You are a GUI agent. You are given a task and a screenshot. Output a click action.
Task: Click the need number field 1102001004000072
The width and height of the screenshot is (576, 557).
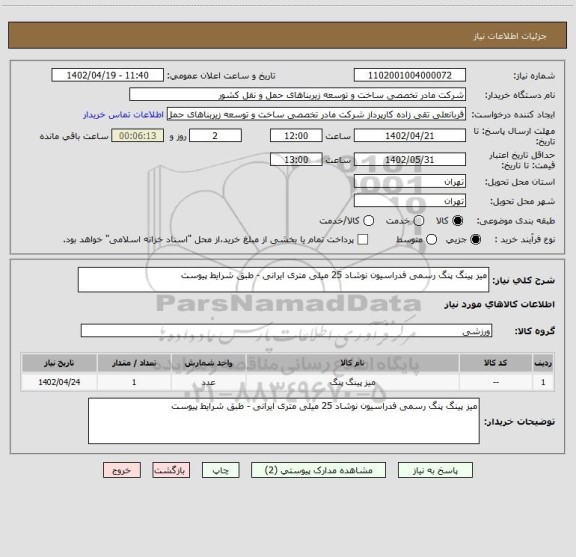click(410, 75)
